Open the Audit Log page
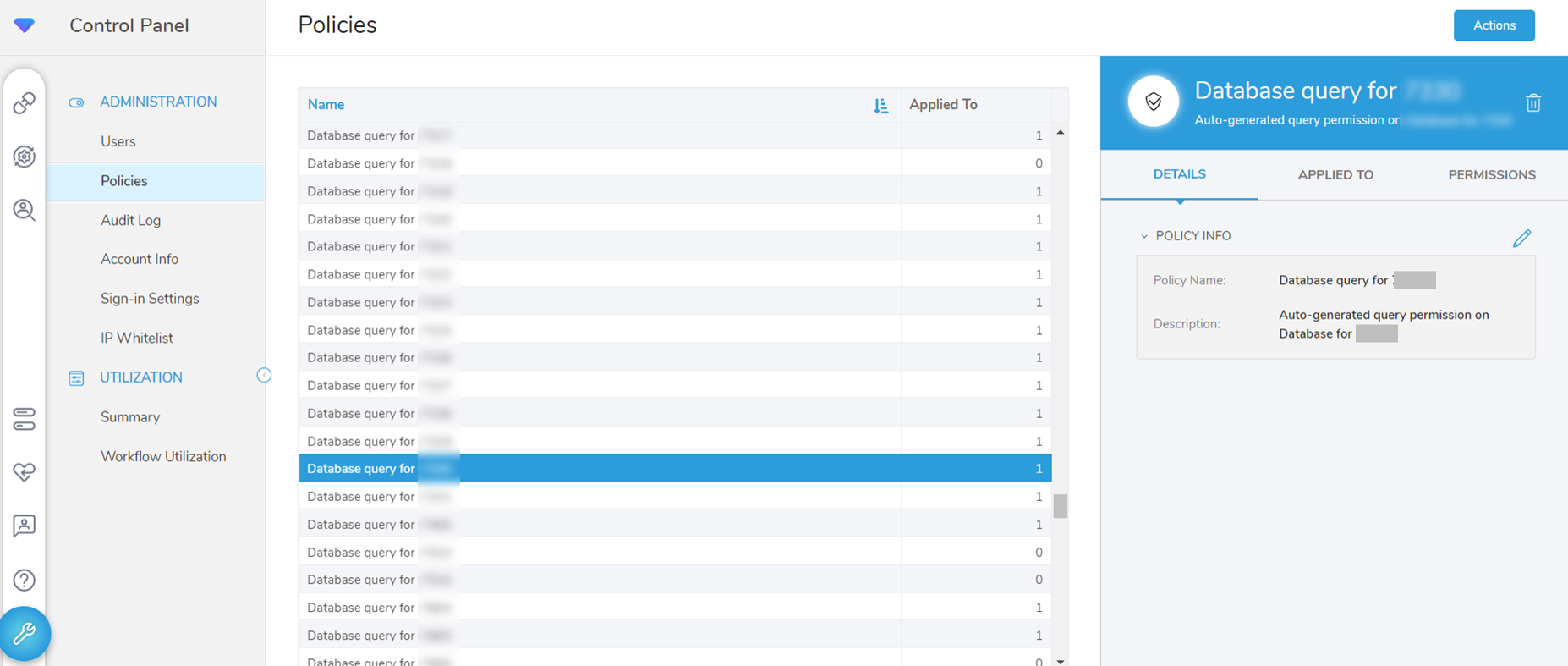Screen dimensions: 1568x666 click(130, 220)
